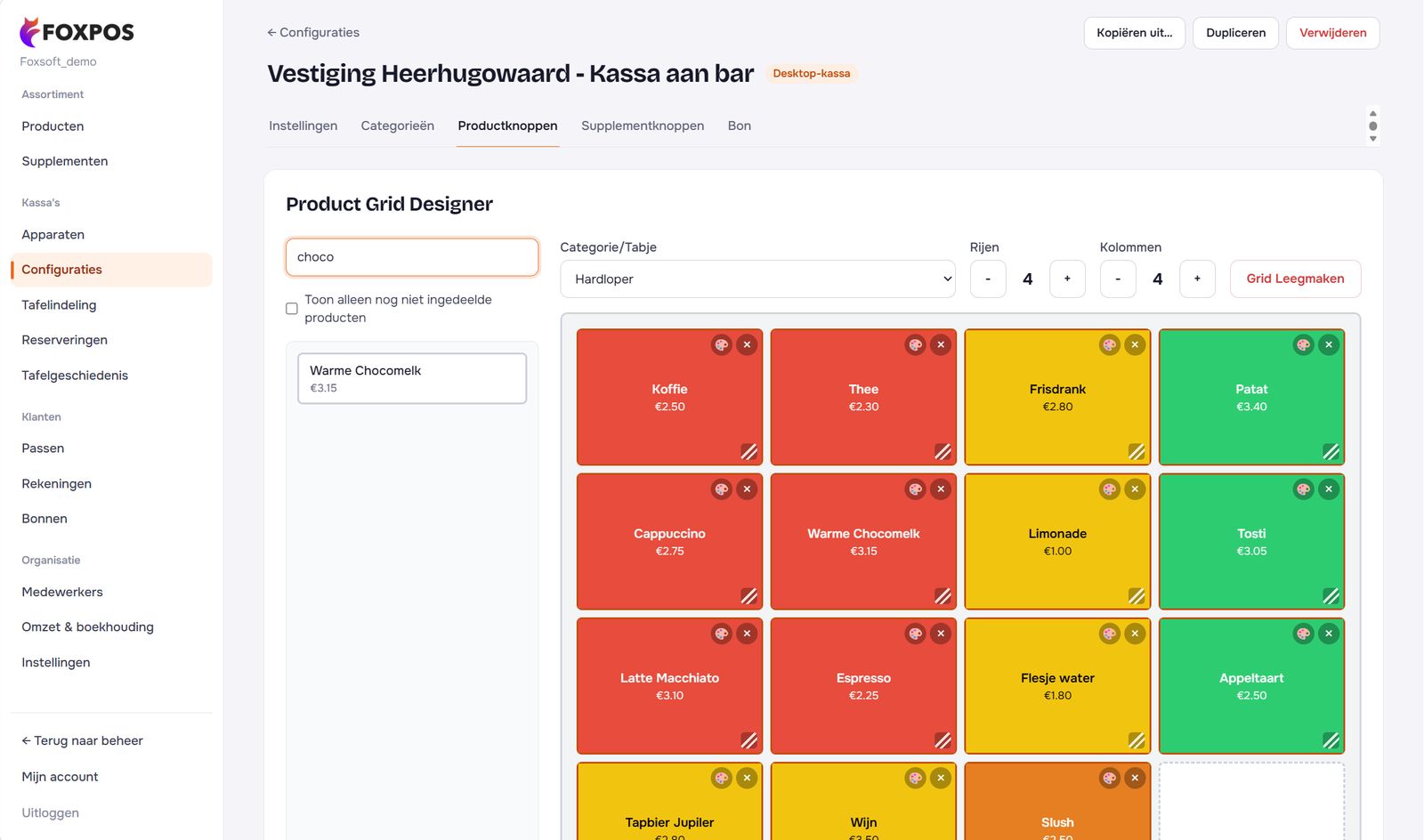The width and height of the screenshot is (1424, 840).
Task: Click resize handle on Koffie tile
Action: coord(749,452)
